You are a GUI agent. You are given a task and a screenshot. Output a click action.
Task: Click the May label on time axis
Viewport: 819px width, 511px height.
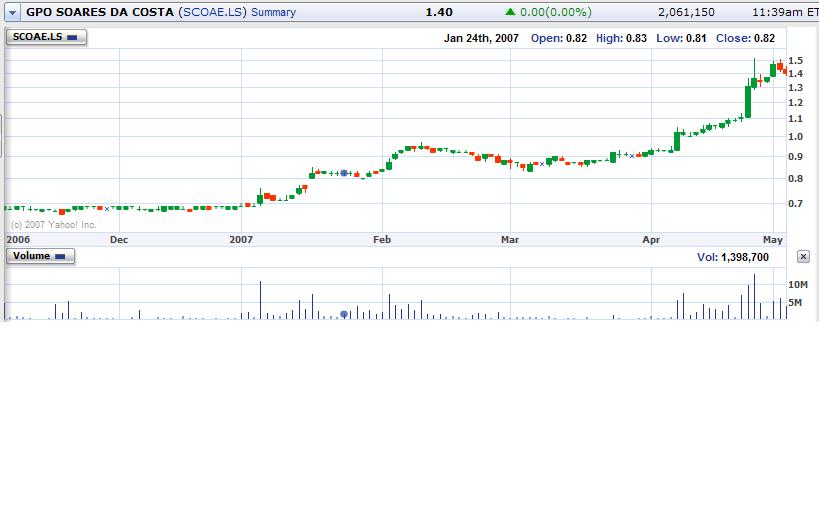[x=773, y=240]
